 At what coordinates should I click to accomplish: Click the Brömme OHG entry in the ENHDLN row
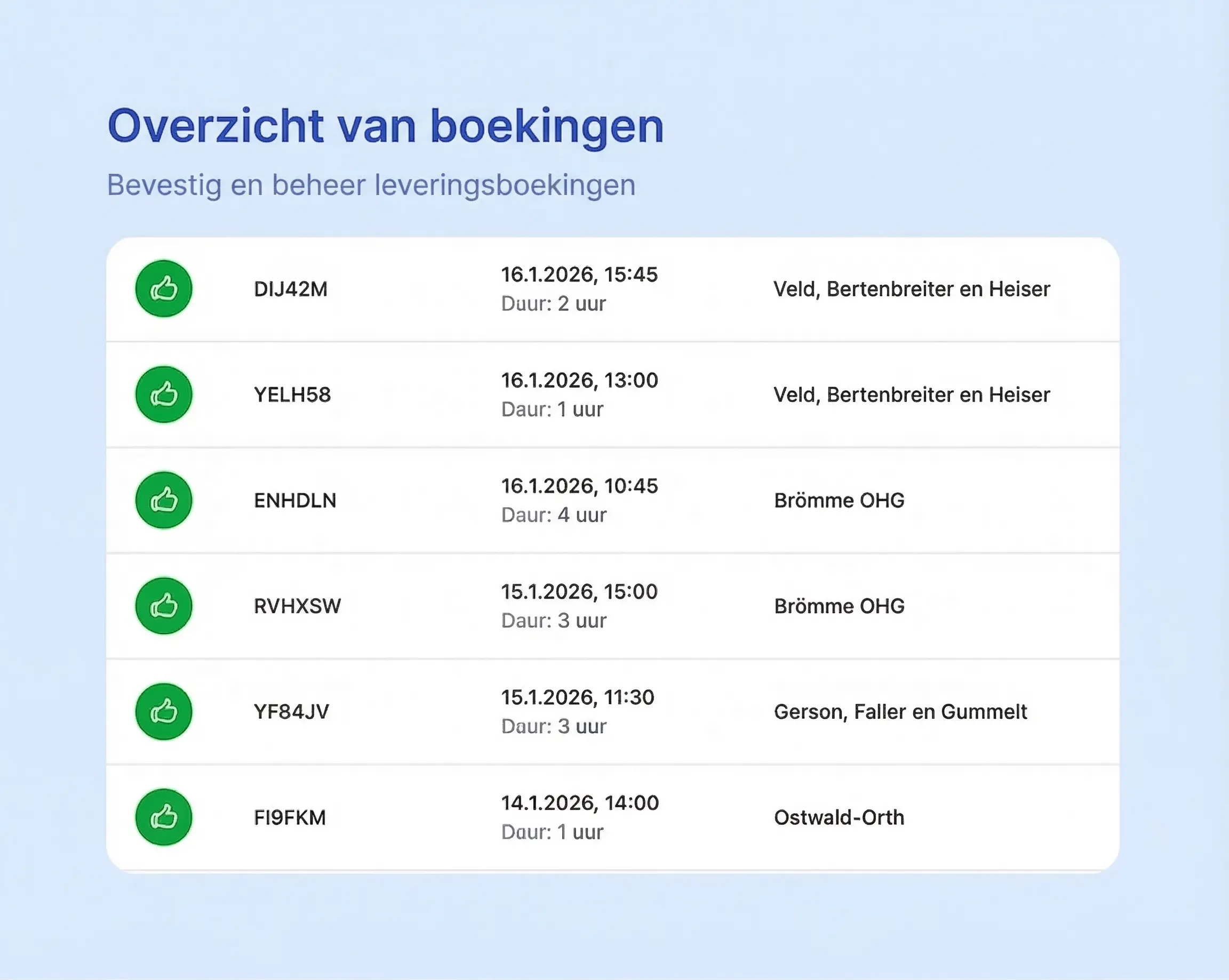(839, 500)
